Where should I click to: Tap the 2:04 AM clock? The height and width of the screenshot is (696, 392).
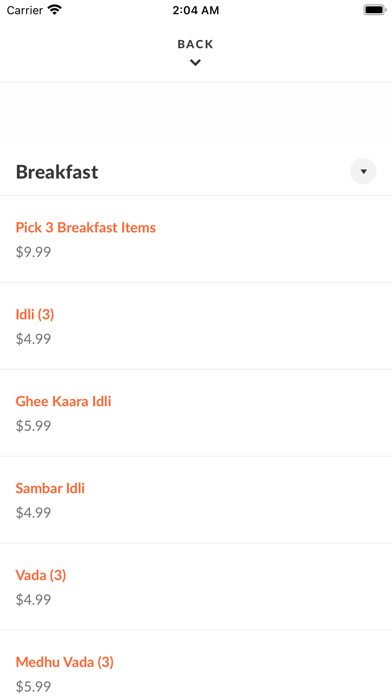(x=195, y=11)
